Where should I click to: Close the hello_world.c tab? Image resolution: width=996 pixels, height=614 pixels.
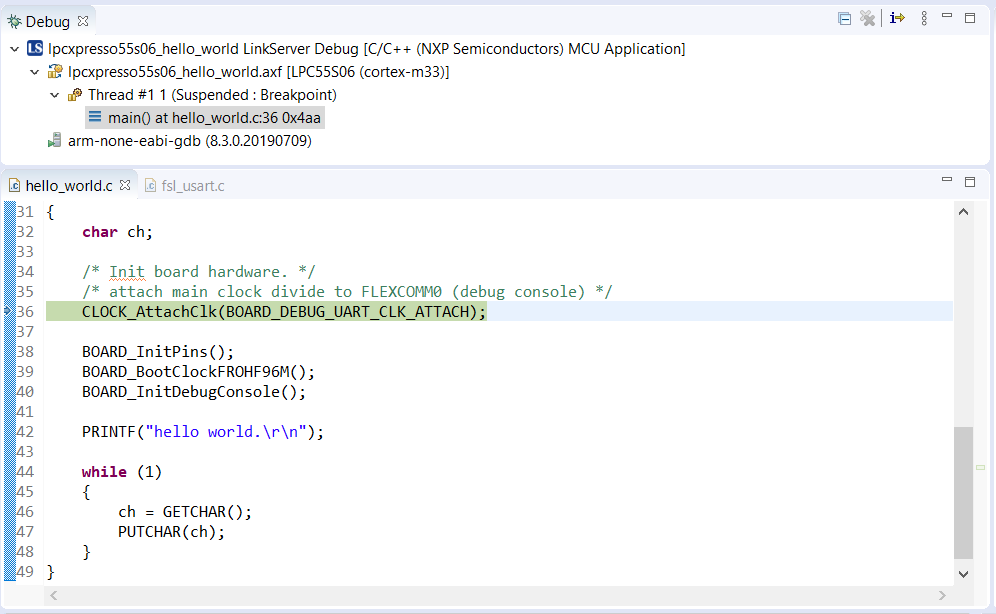125,185
